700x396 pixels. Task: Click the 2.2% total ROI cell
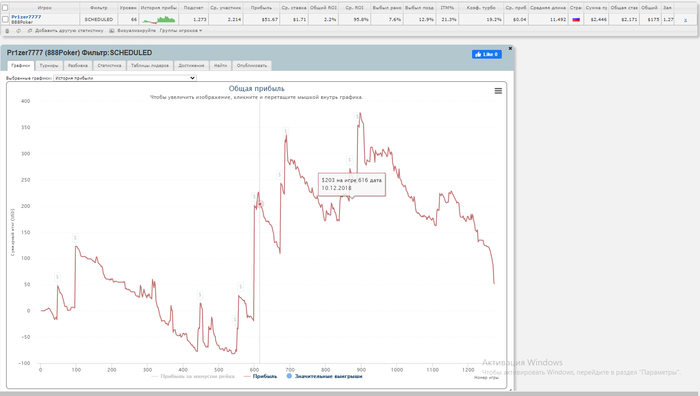coord(330,20)
